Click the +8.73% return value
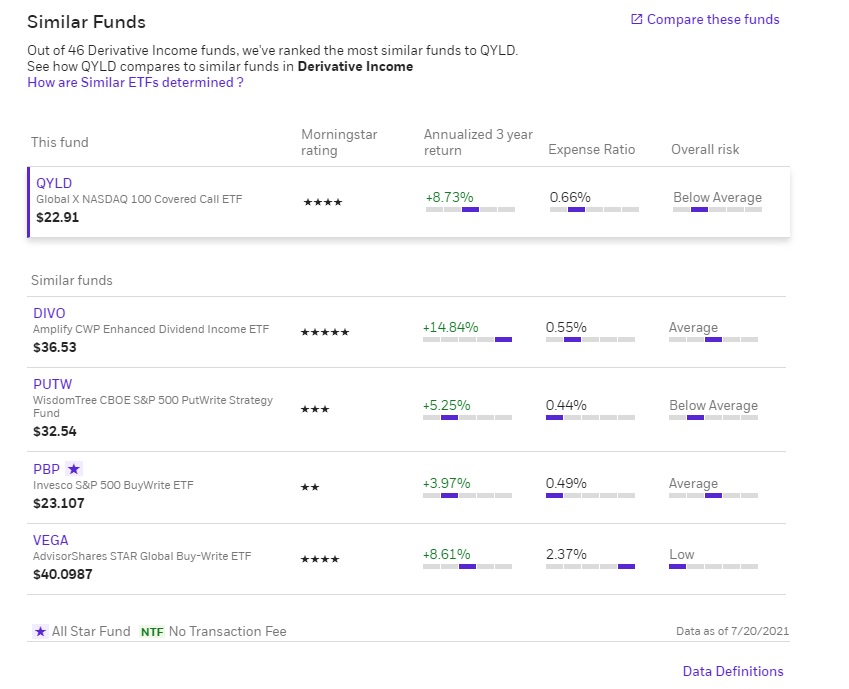 pos(450,197)
